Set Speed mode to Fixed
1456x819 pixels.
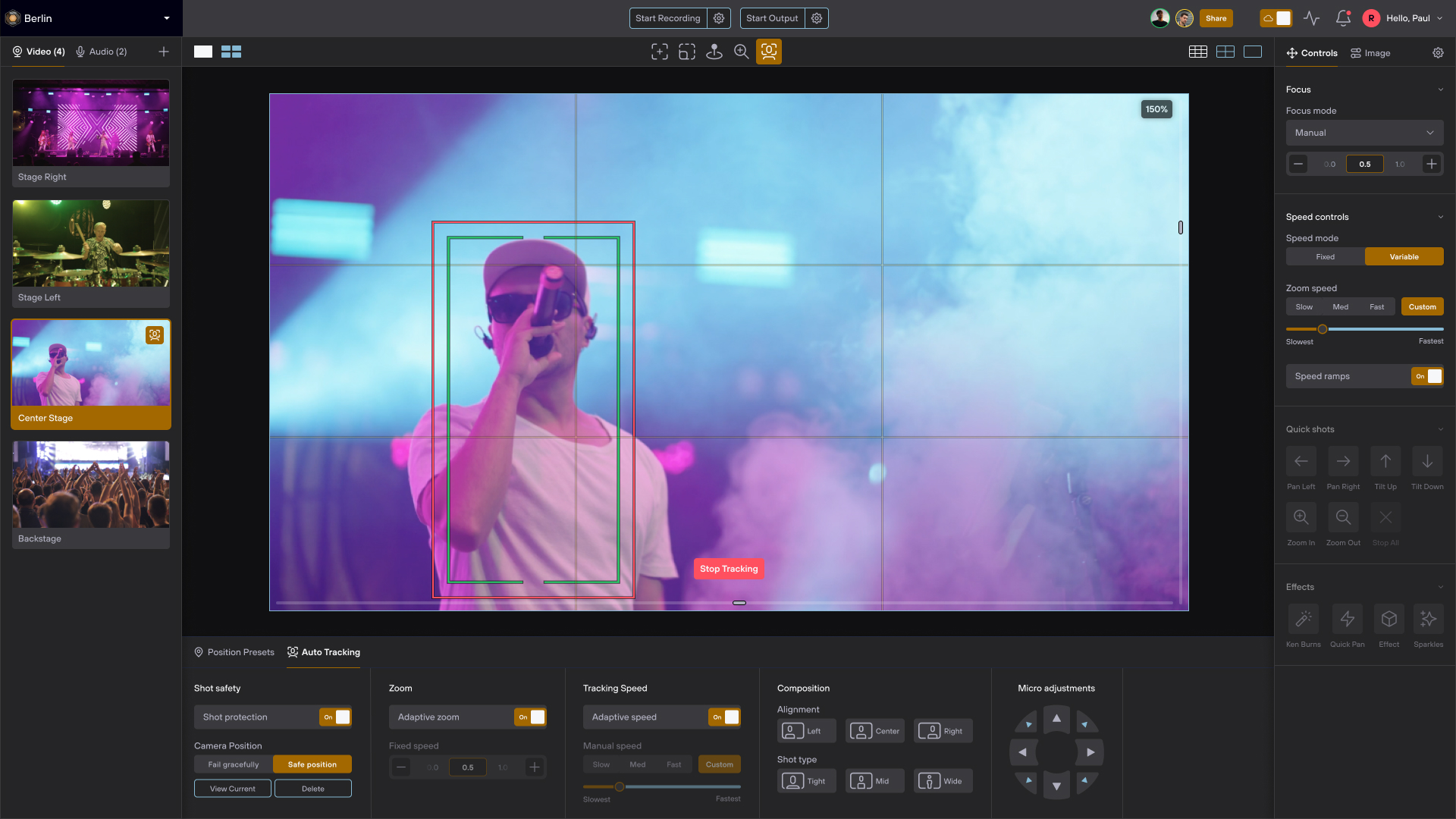point(1325,256)
